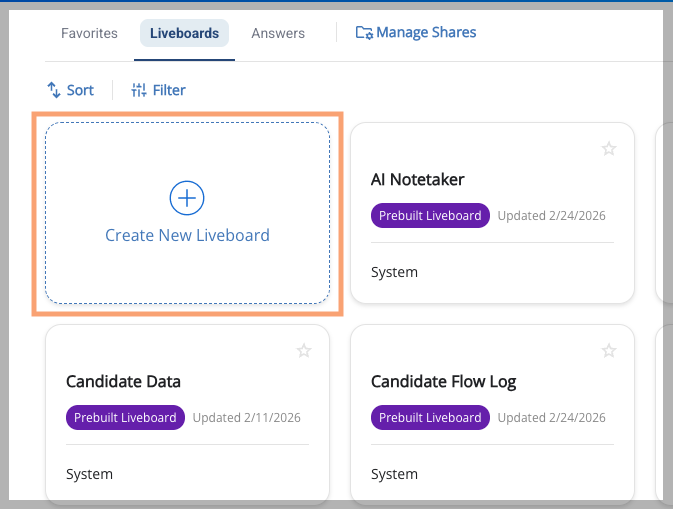Click the Manage Shares folder icon

pyautogui.click(x=364, y=33)
